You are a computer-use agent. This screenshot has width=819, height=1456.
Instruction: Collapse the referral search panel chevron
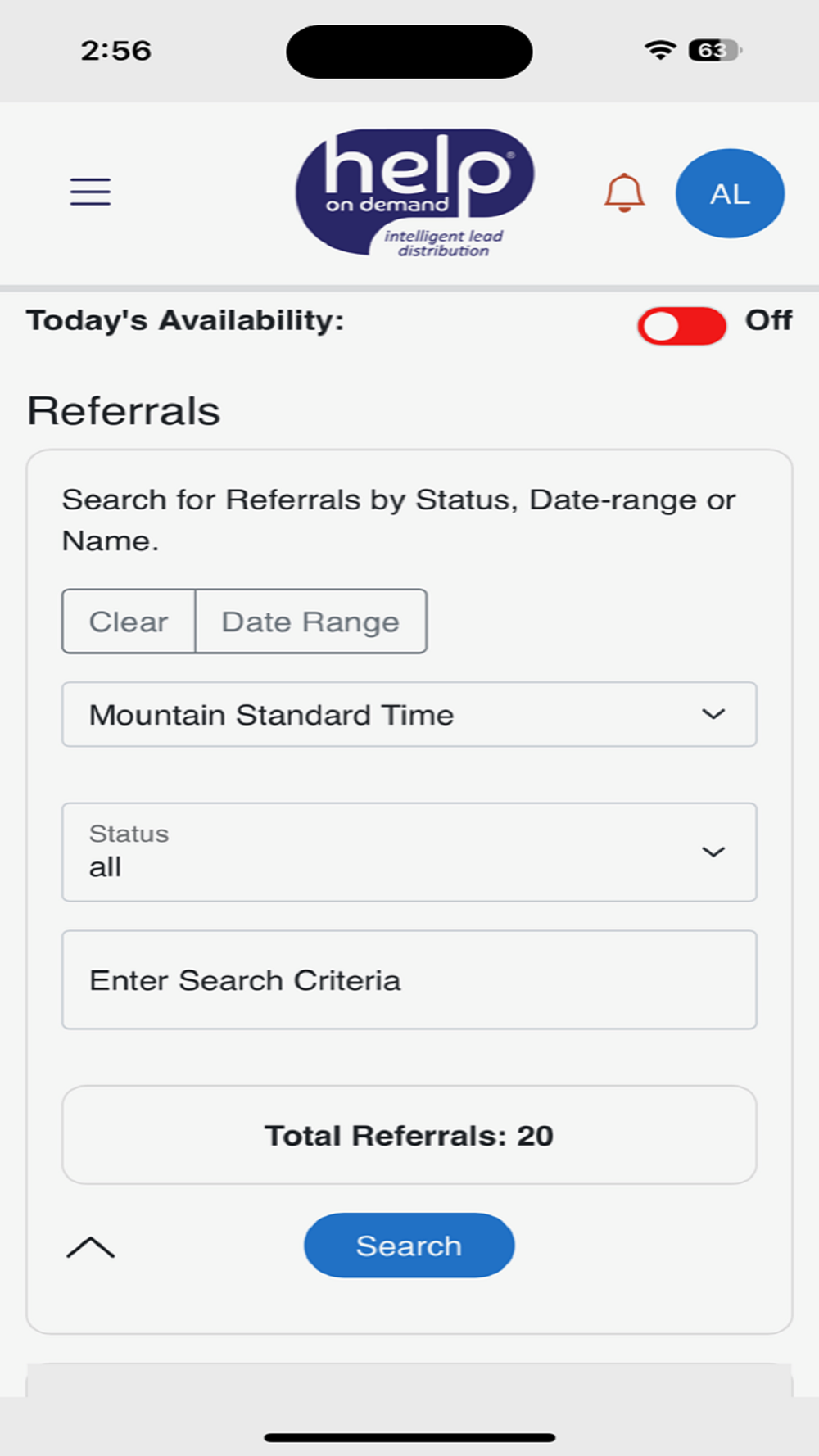(x=90, y=1247)
